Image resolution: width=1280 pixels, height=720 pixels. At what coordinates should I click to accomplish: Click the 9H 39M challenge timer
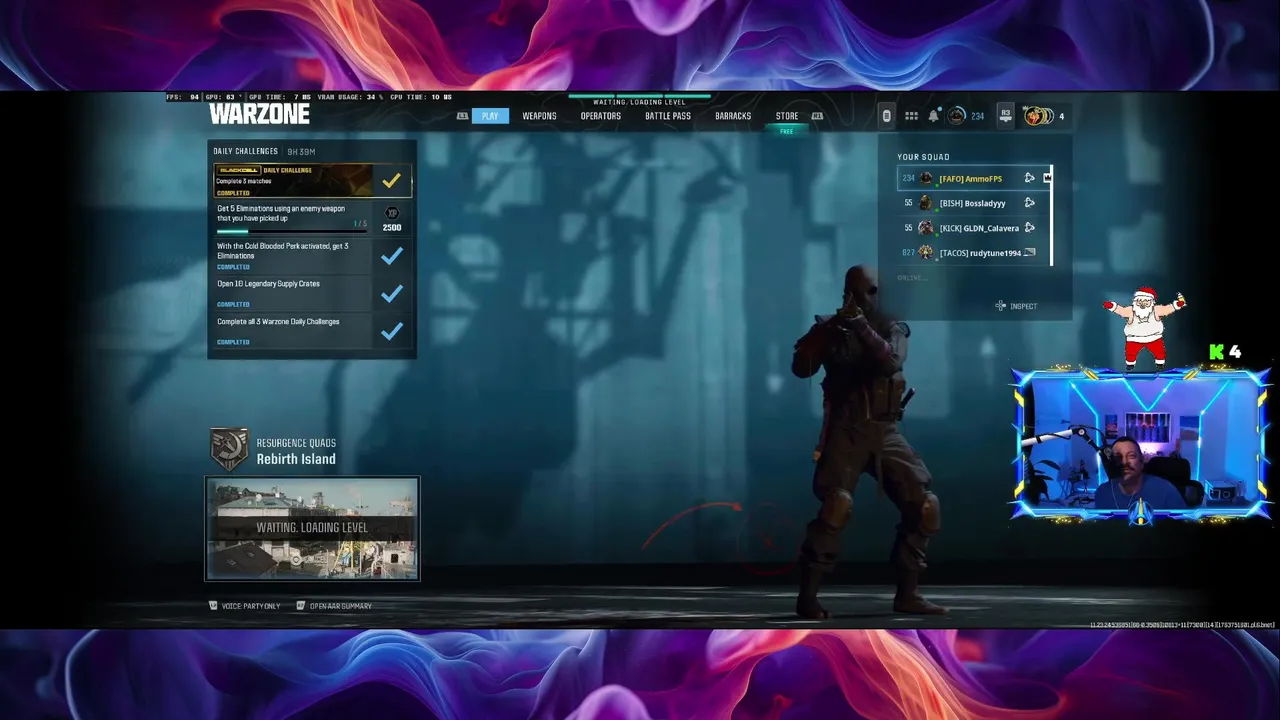[301, 152]
